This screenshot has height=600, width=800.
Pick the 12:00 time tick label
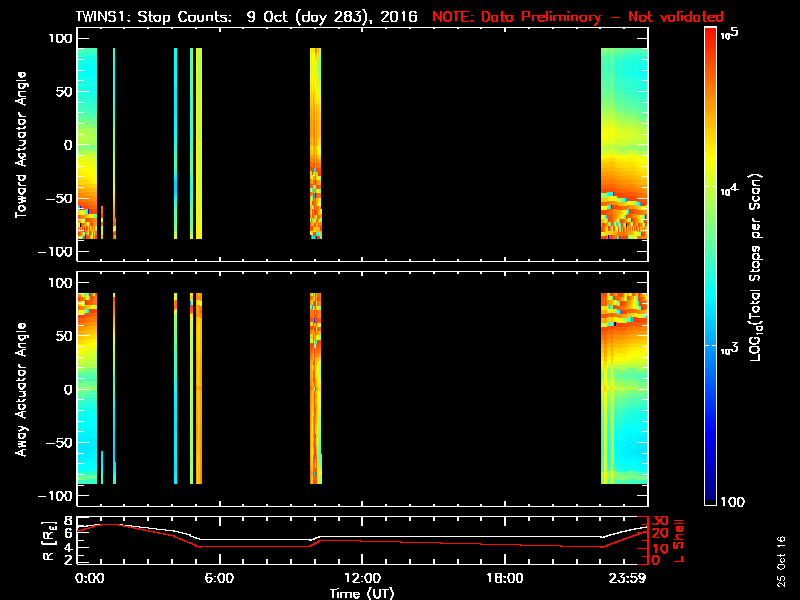point(362,579)
